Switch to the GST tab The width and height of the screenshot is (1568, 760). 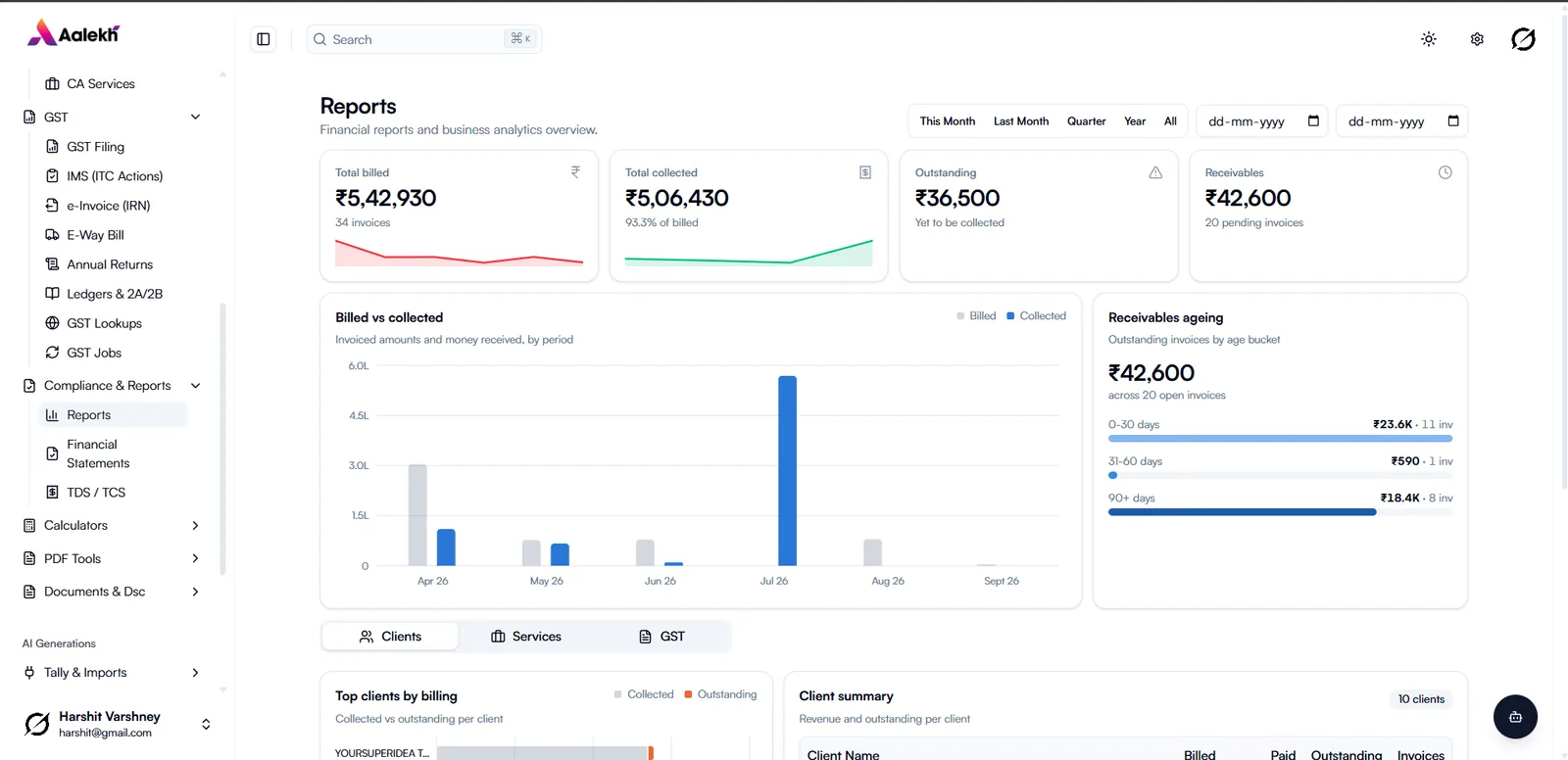[x=661, y=637]
